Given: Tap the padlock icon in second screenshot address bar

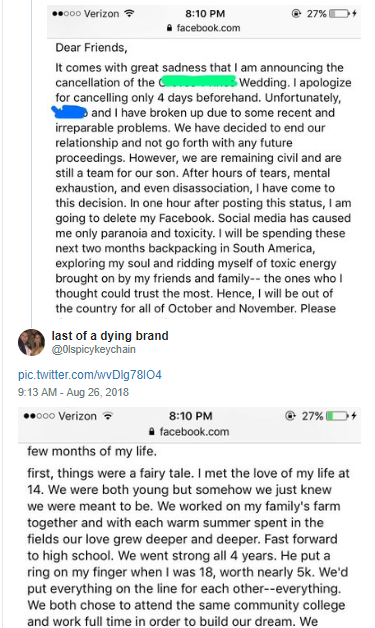Looking at the screenshot, I should pyautogui.click(x=151, y=432).
